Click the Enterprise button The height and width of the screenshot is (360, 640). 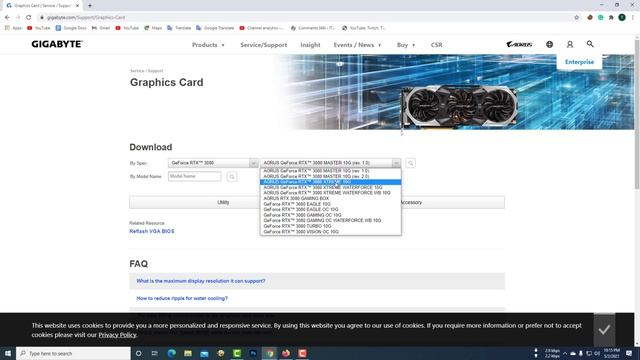point(579,62)
